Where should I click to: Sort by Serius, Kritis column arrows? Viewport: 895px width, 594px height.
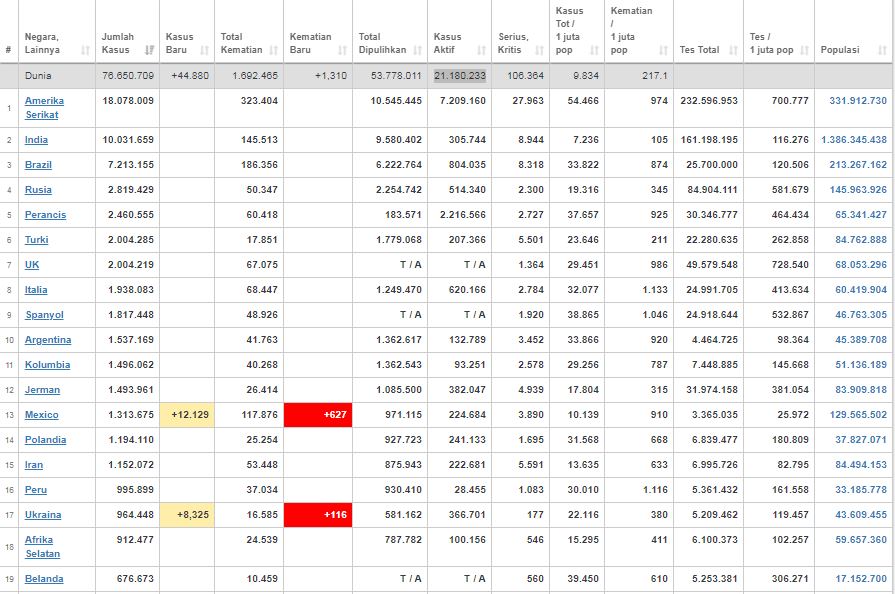click(539, 50)
